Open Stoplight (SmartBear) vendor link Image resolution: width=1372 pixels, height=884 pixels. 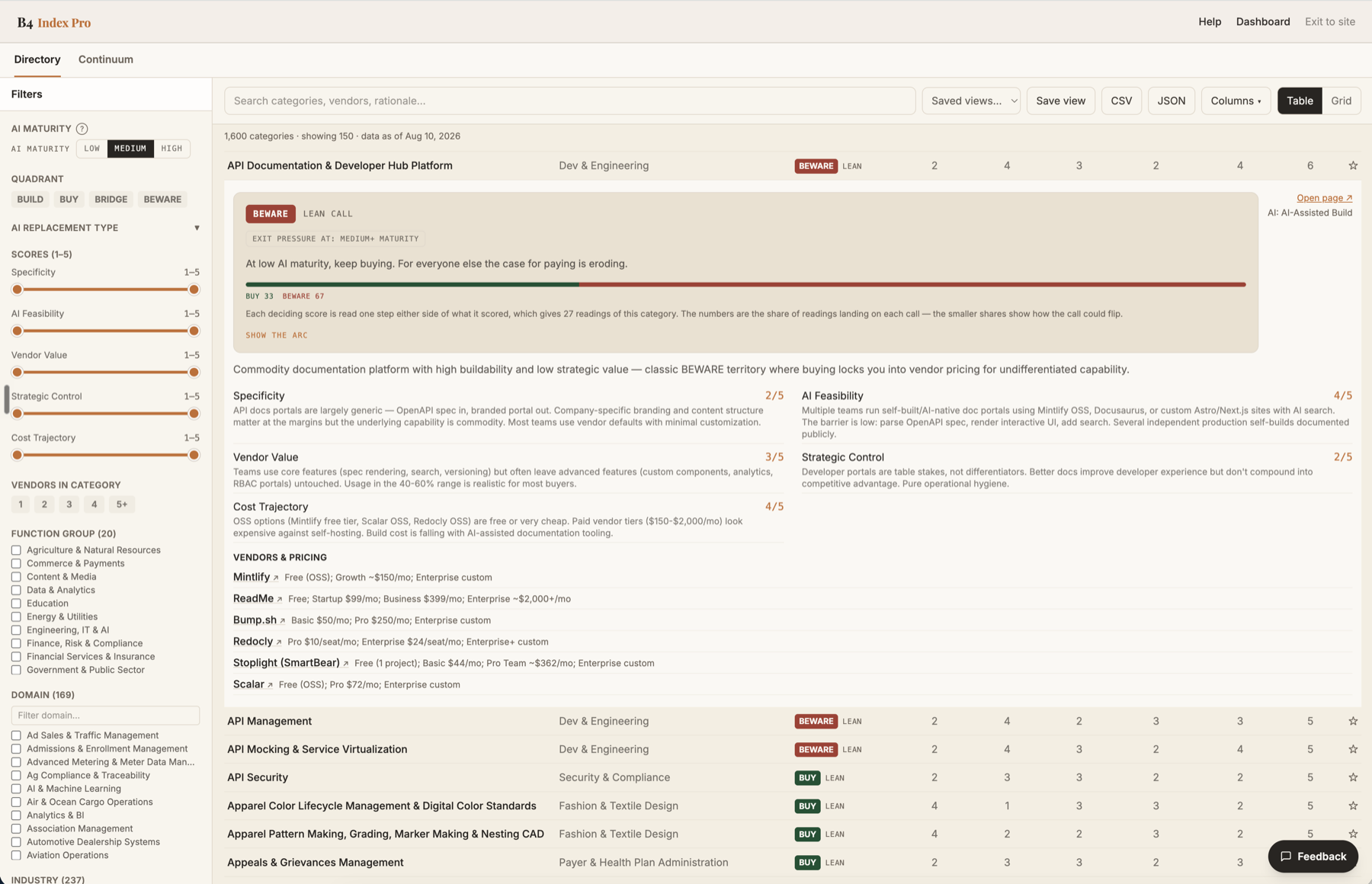click(x=291, y=662)
